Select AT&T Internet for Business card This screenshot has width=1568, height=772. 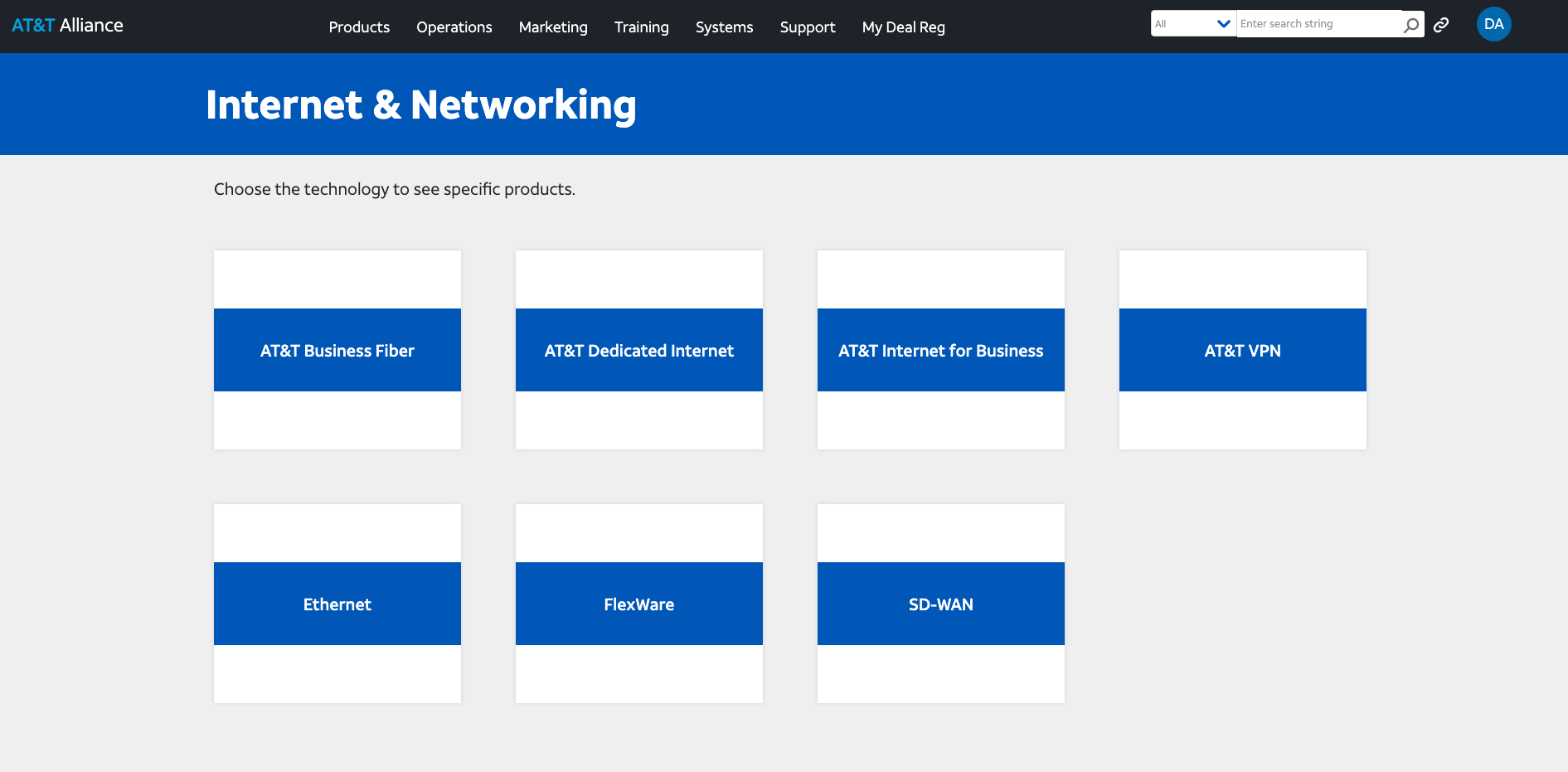[x=941, y=350]
